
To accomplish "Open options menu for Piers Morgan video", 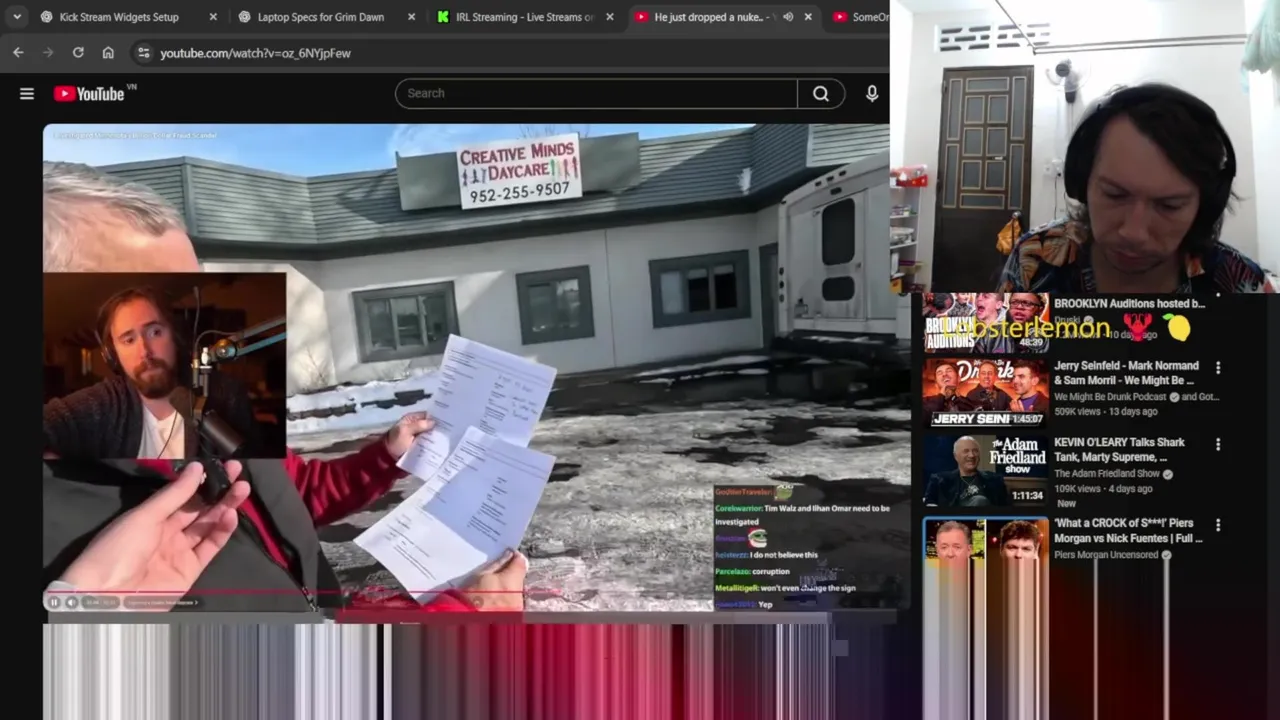I will point(1218,525).
